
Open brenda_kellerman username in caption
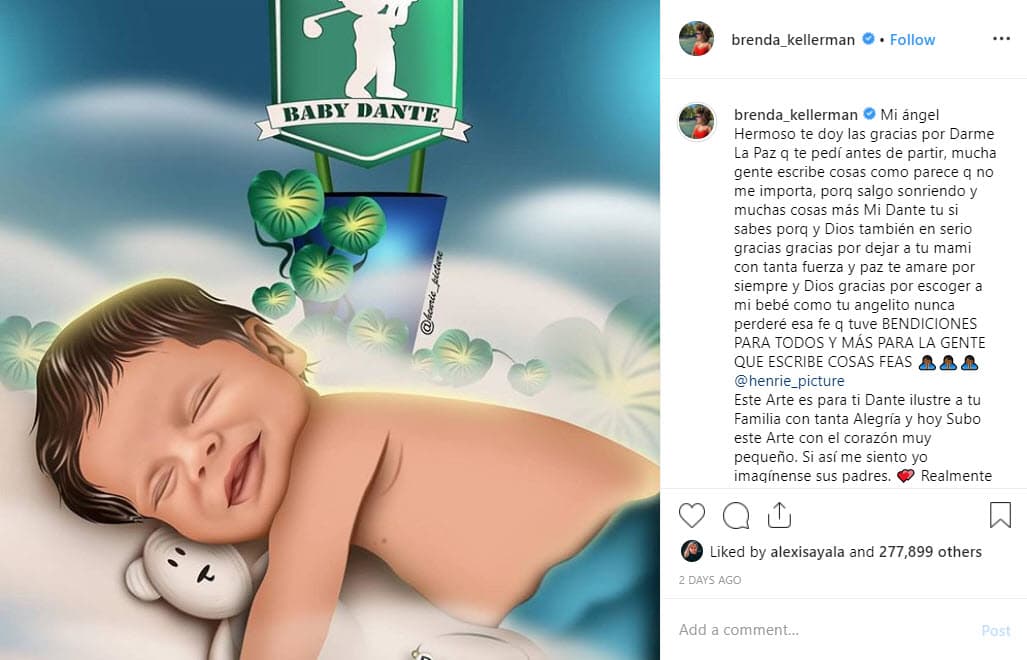pyautogui.click(x=795, y=115)
